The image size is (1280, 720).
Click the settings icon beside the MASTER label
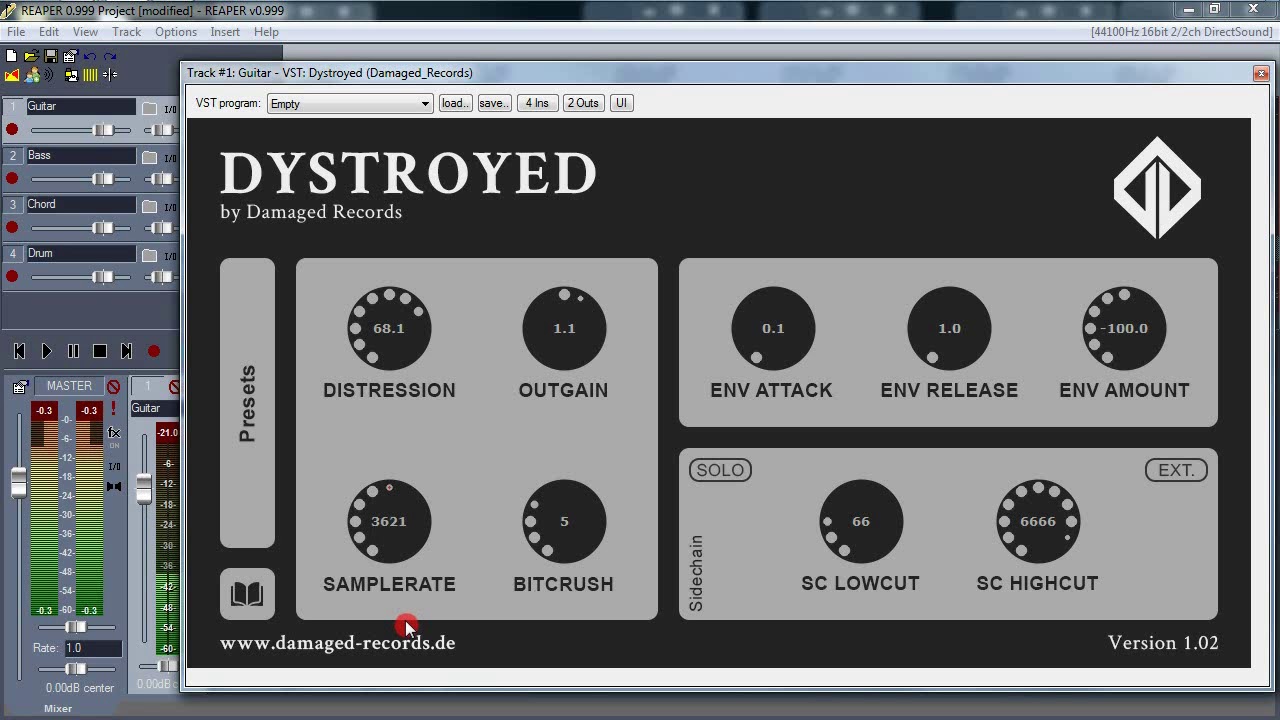click(x=21, y=387)
